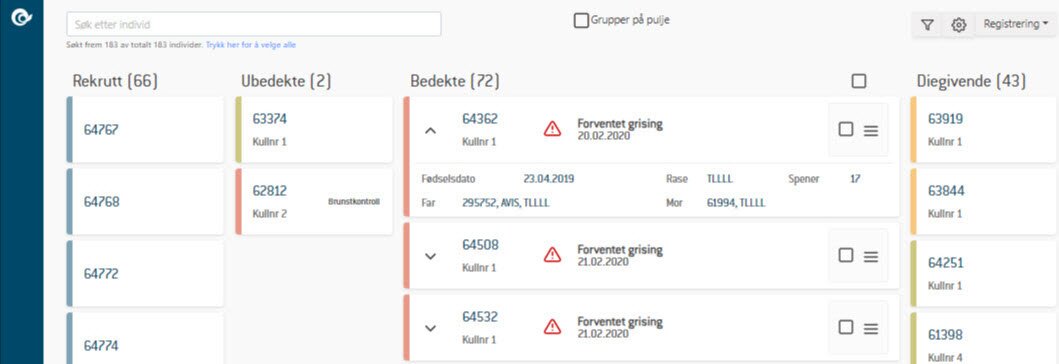Viewport: 1059px width, 364px height.
Task: Open settings gear icon in toolbar
Action: (x=958, y=25)
